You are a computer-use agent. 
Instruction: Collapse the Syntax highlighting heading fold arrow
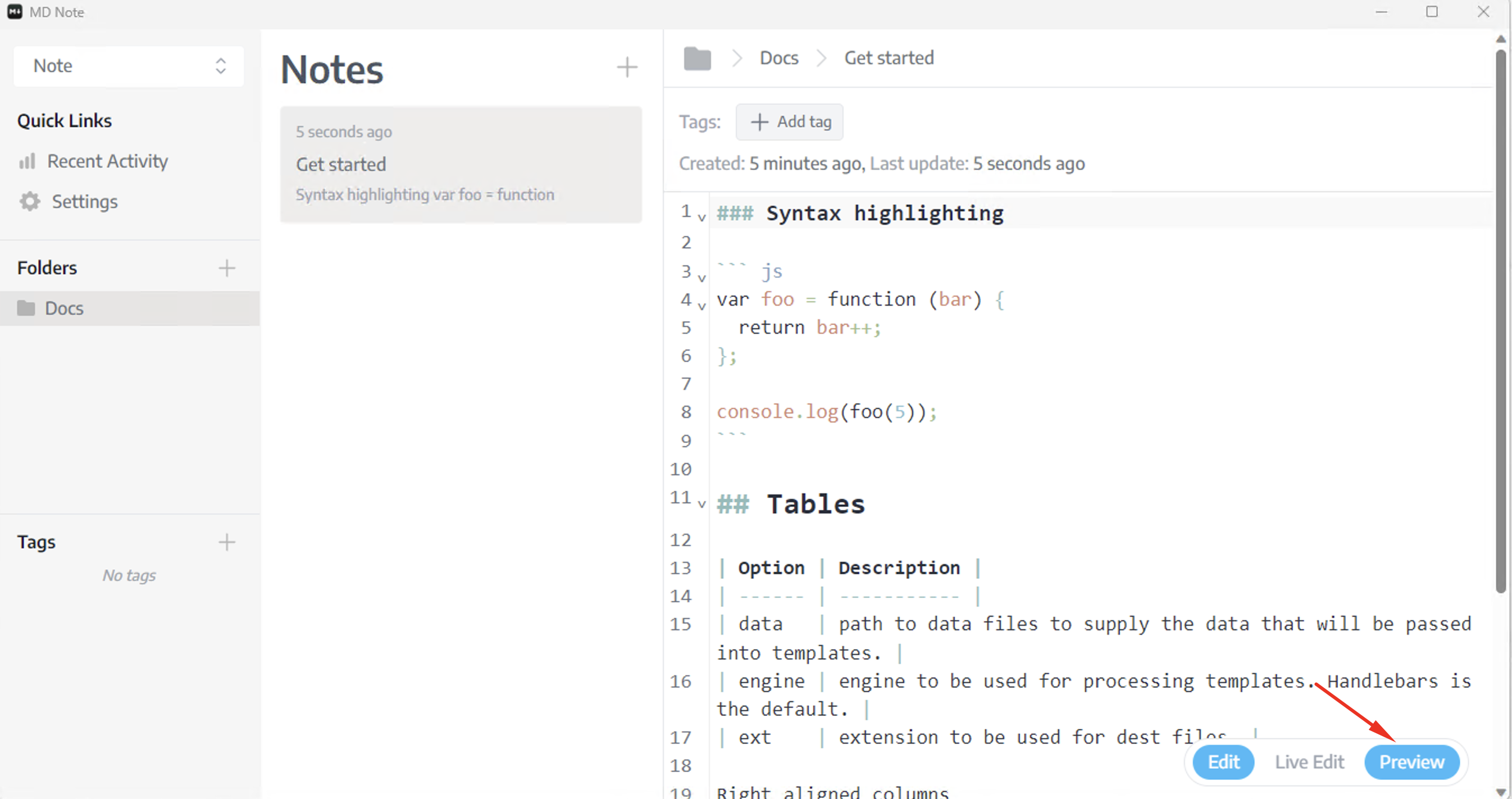pos(702,218)
